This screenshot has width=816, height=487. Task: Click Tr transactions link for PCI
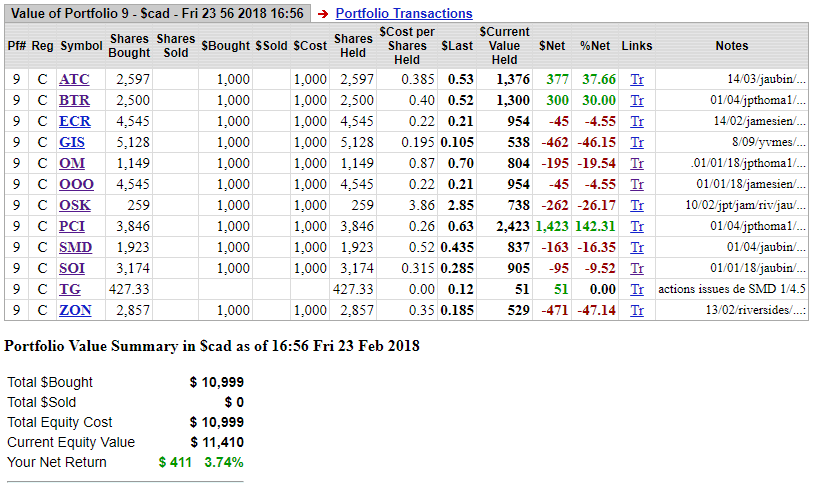click(x=637, y=226)
